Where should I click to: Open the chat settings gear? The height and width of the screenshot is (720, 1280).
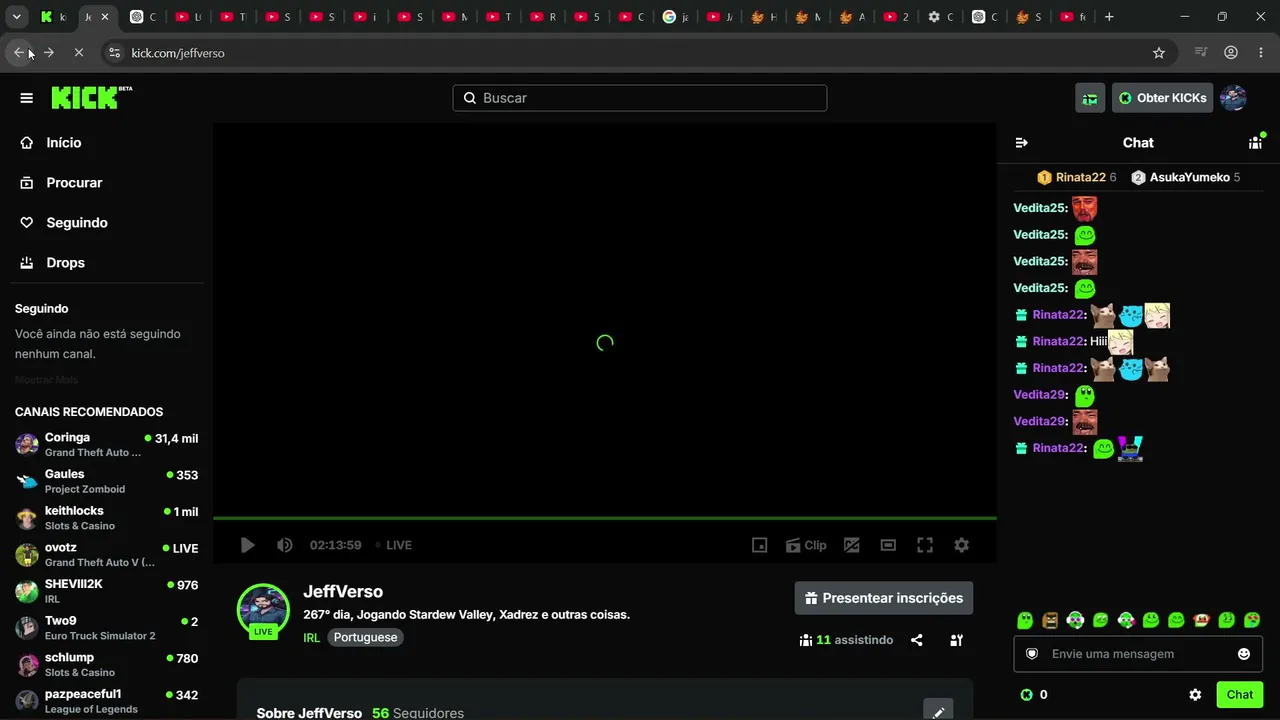(x=1195, y=695)
